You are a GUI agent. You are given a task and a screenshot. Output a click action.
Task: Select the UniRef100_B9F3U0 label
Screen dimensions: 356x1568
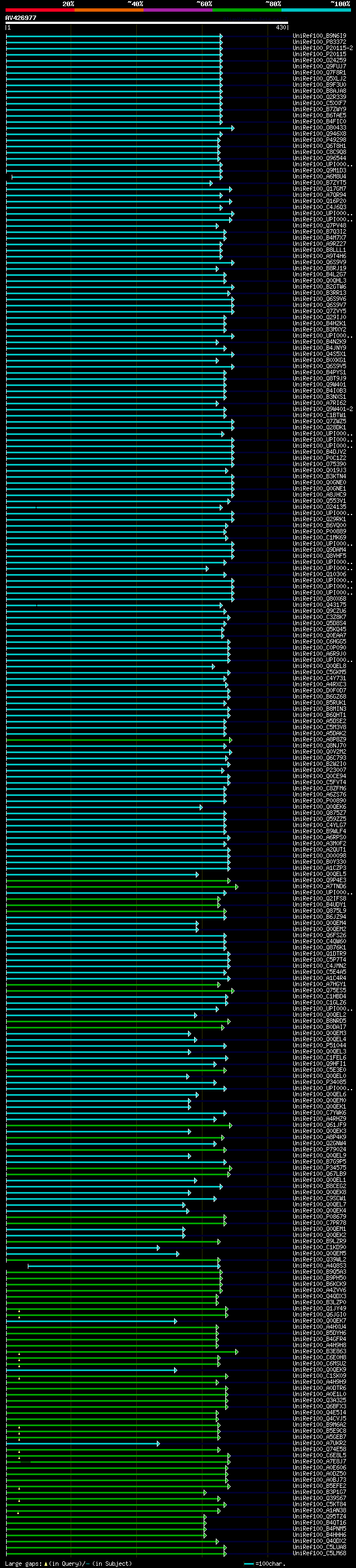point(319,85)
